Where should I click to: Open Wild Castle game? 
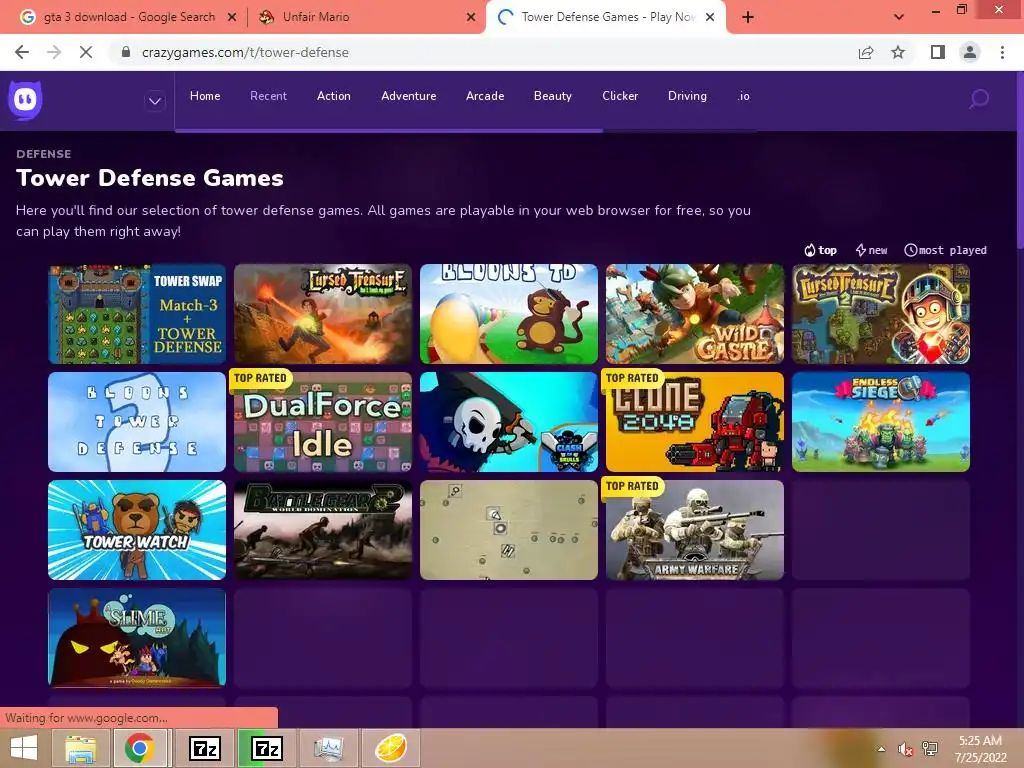[x=695, y=313]
